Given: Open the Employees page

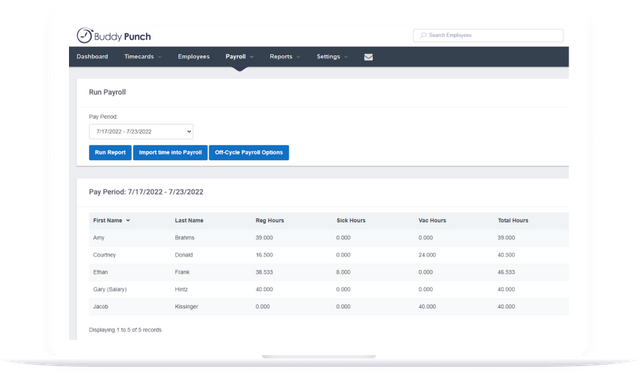Looking at the screenshot, I should point(193,57).
